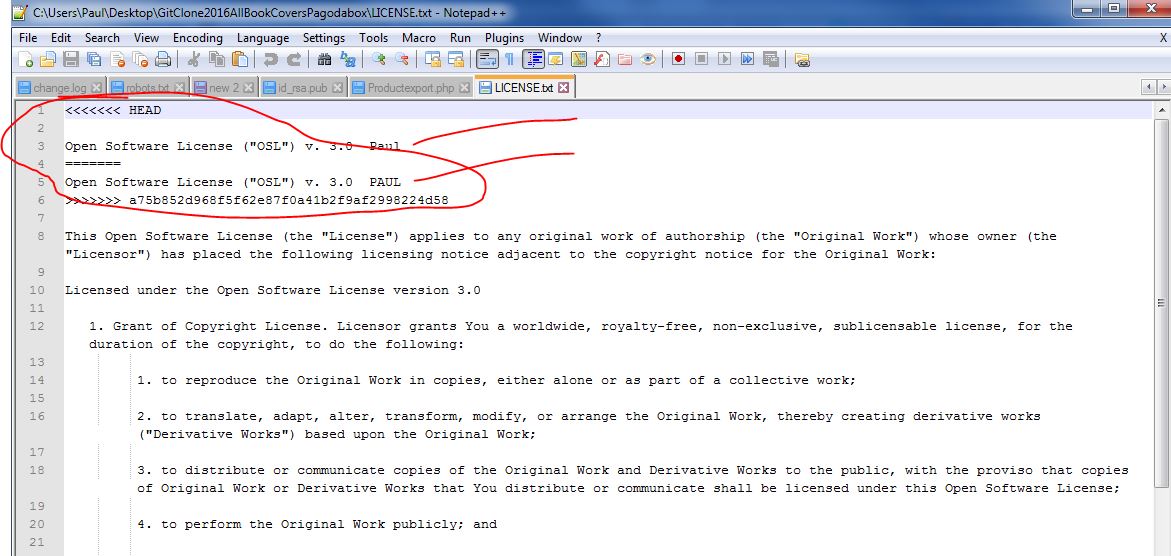Toggle Word Wrap in the toolbar
Image resolution: width=1171 pixels, height=556 pixels.
(x=487, y=59)
